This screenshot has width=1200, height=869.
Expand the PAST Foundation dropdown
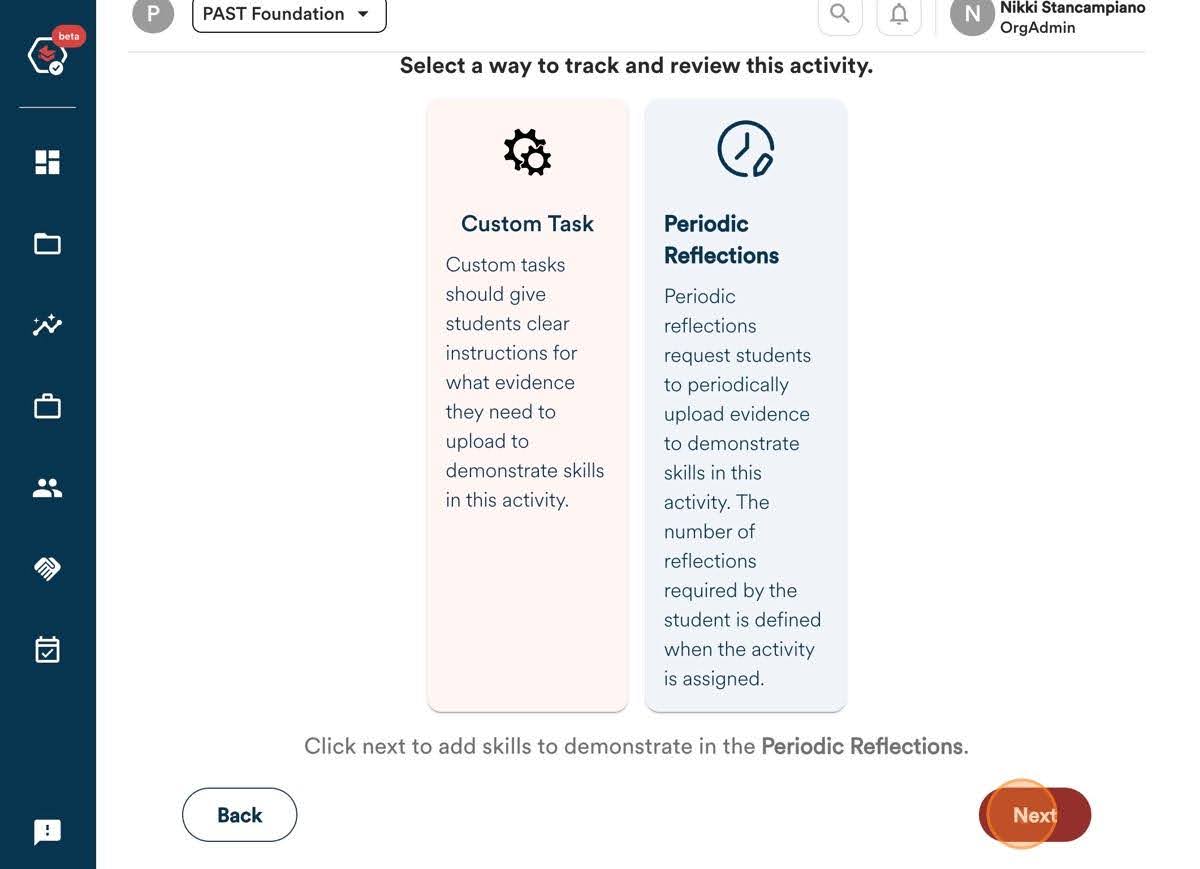(x=289, y=14)
